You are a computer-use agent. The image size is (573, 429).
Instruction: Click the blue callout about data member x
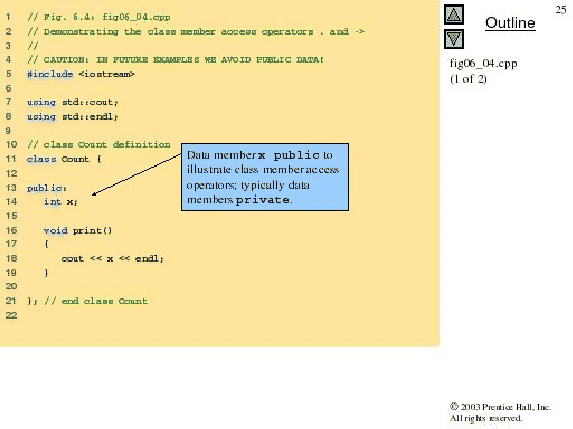pos(265,177)
